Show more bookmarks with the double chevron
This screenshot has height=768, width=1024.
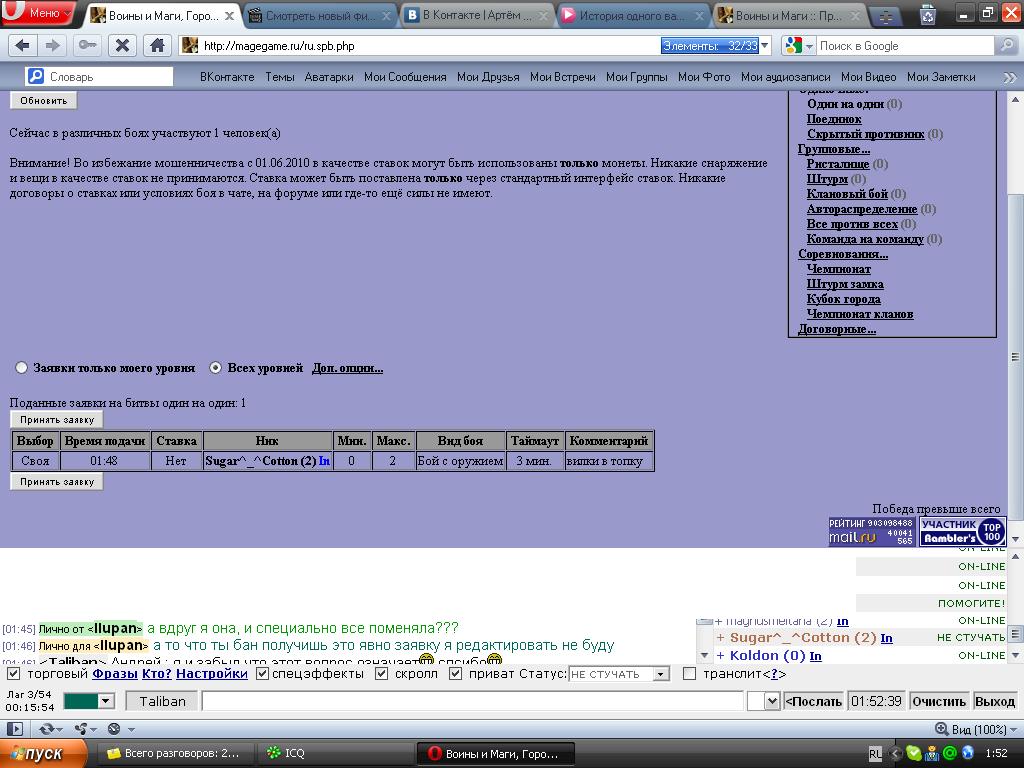pos(1010,77)
